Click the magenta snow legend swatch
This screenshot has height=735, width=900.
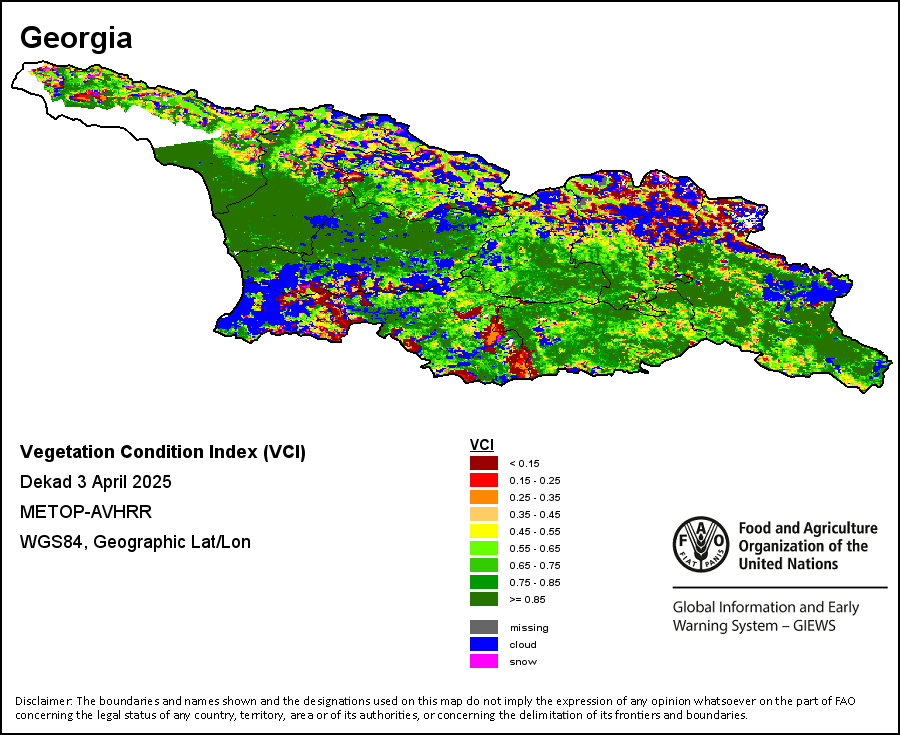tap(484, 661)
